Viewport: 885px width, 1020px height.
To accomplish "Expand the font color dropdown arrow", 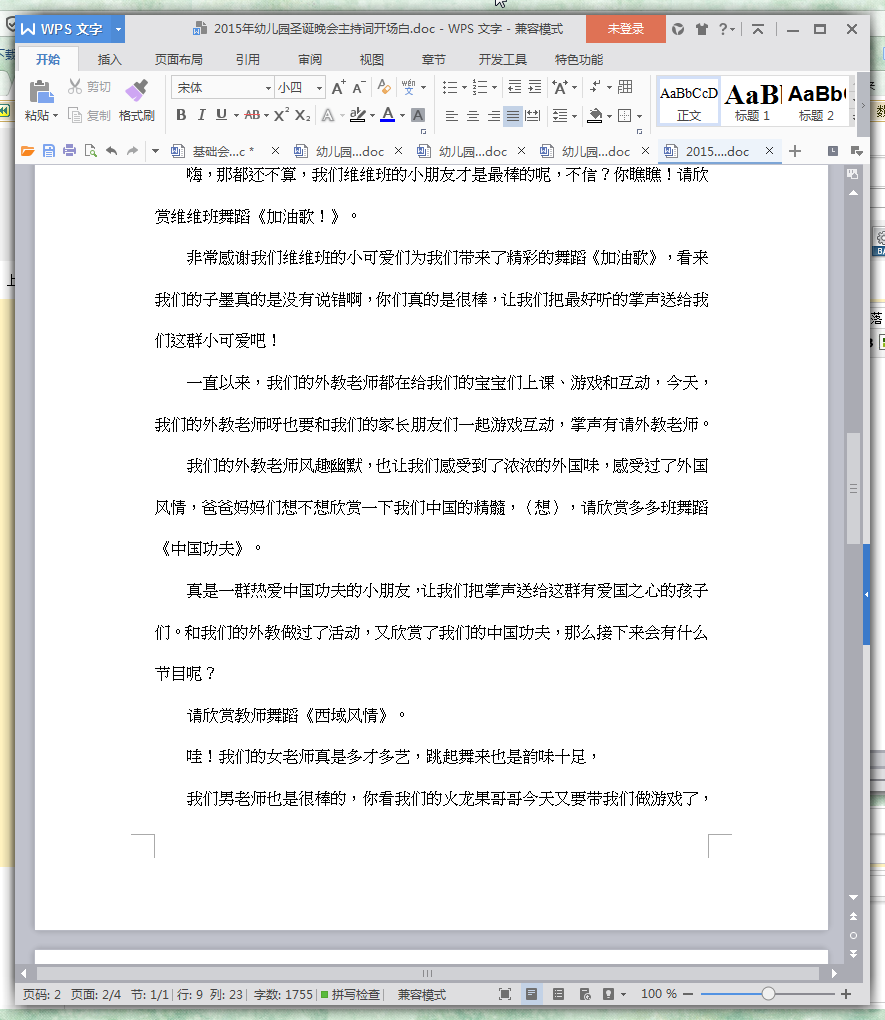I will click(402, 116).
